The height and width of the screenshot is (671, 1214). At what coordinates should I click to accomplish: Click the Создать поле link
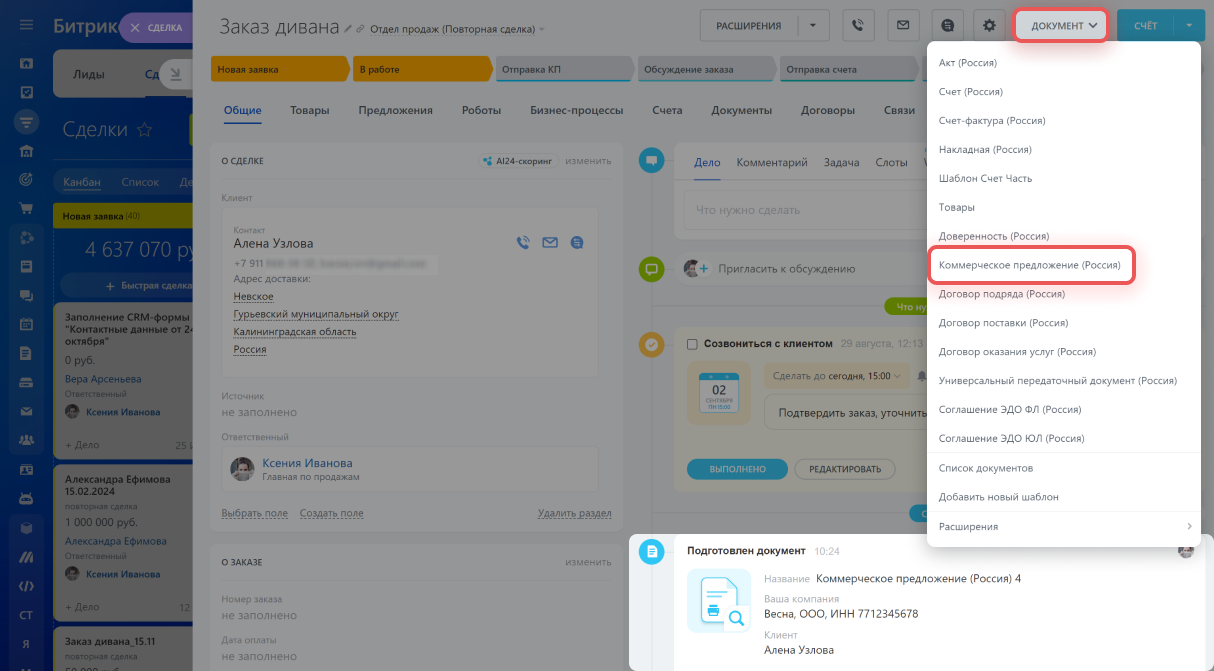(x=332, y=513)
